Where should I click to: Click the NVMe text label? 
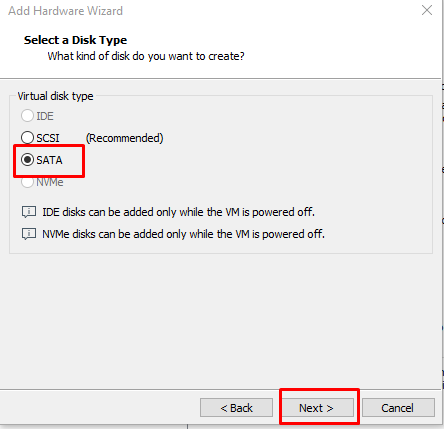(50, 182)
